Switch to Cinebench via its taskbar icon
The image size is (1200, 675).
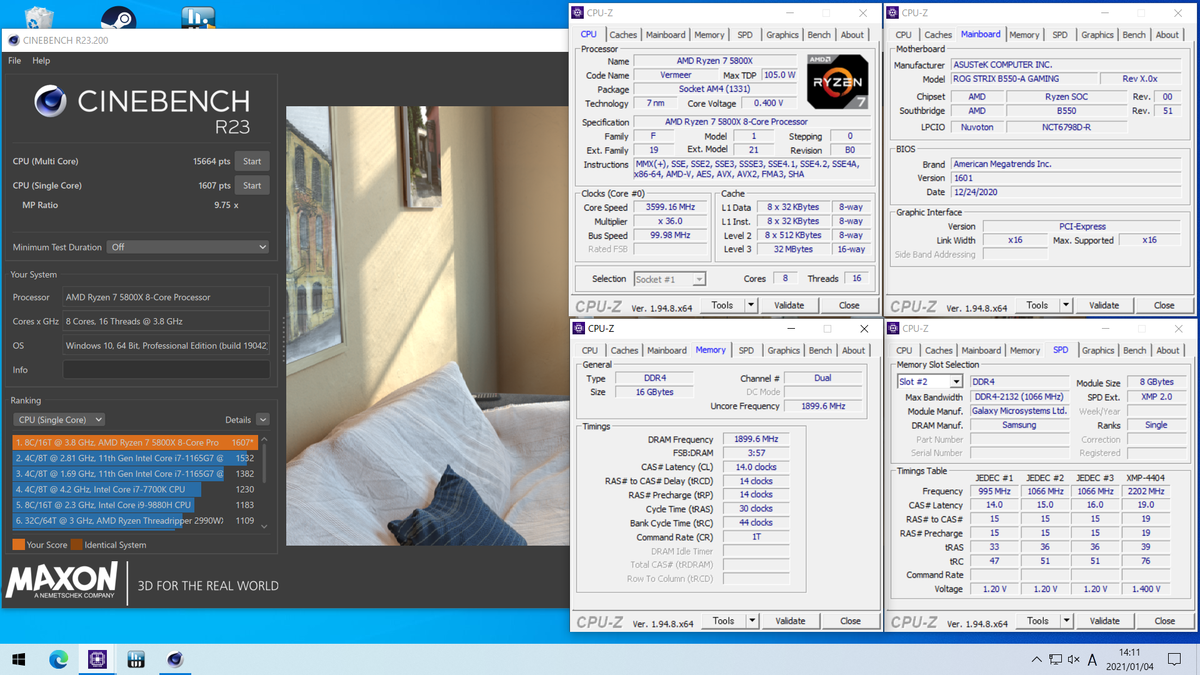(175, 659)
